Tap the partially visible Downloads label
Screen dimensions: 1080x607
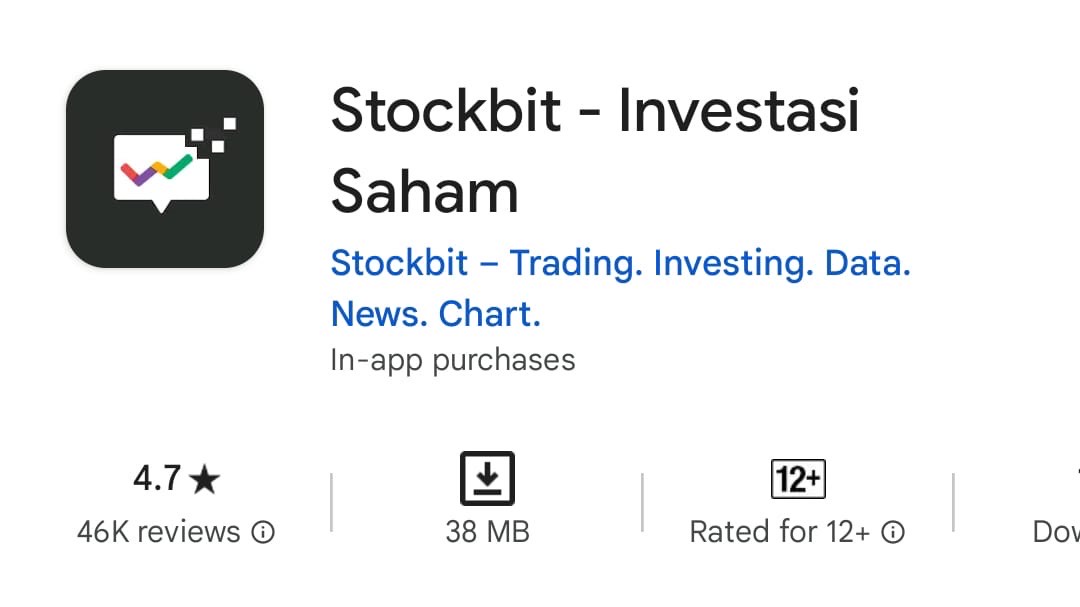tap(1055, 532)
